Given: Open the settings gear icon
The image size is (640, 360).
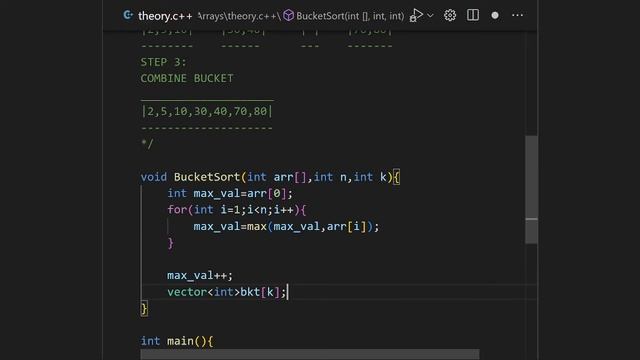Looking at the screenshot, I should 450,15.
